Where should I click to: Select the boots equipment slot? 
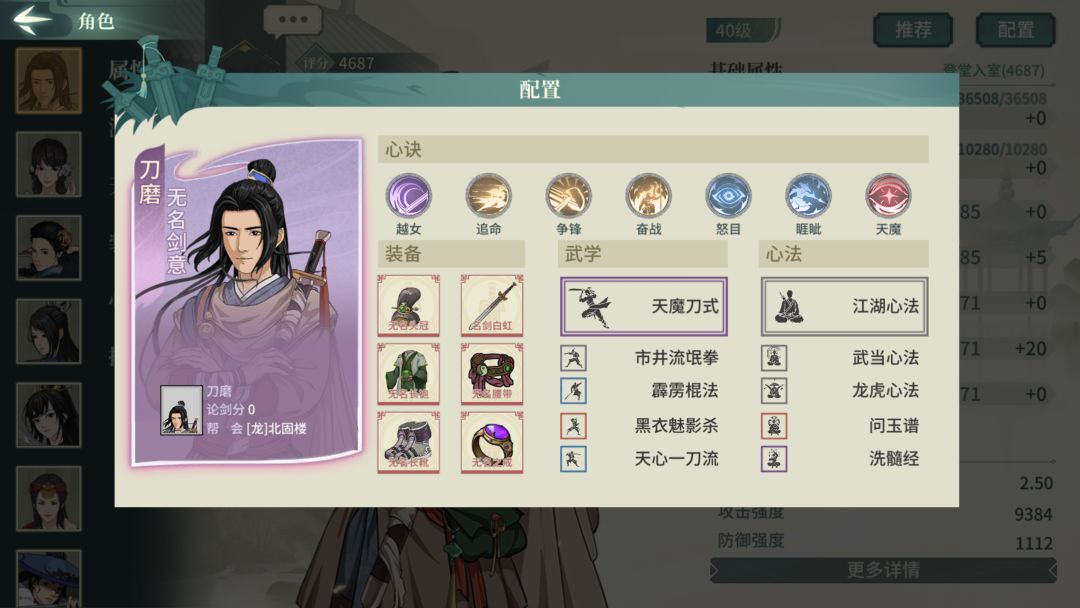(408, 442)
